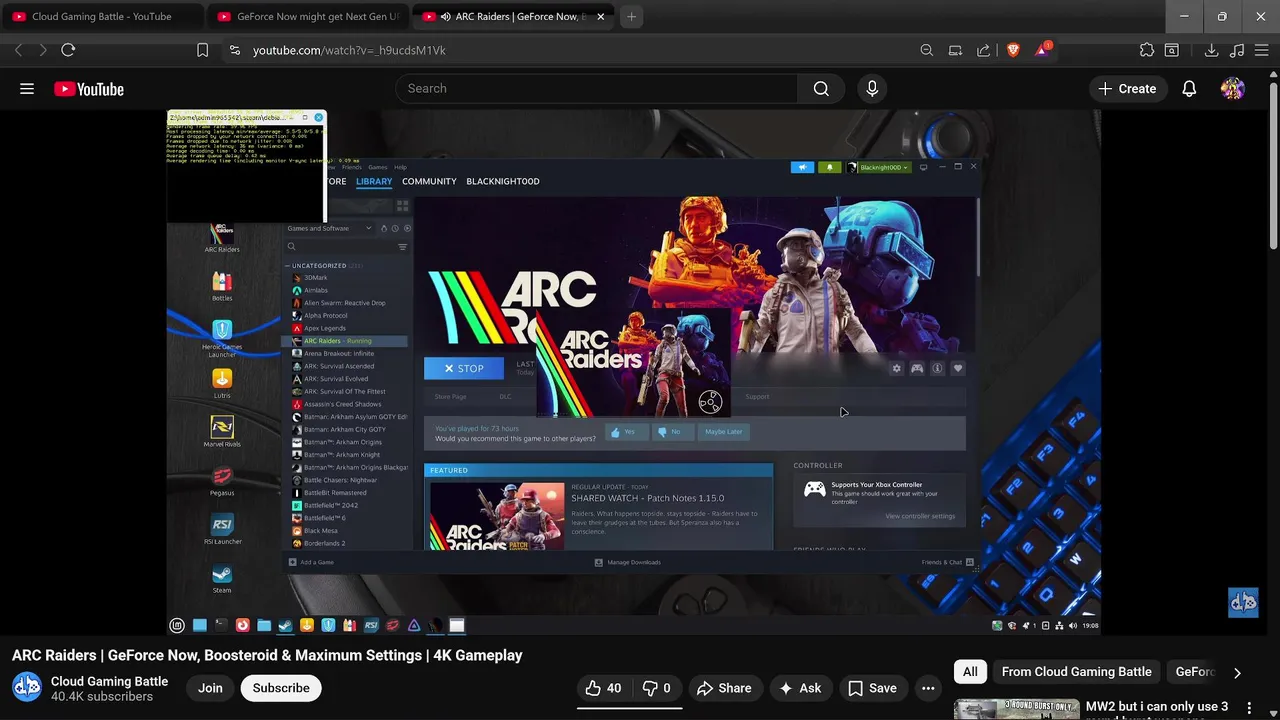Go back to the previous page
The image size is (1280, 720).
(x=19, y=50)
